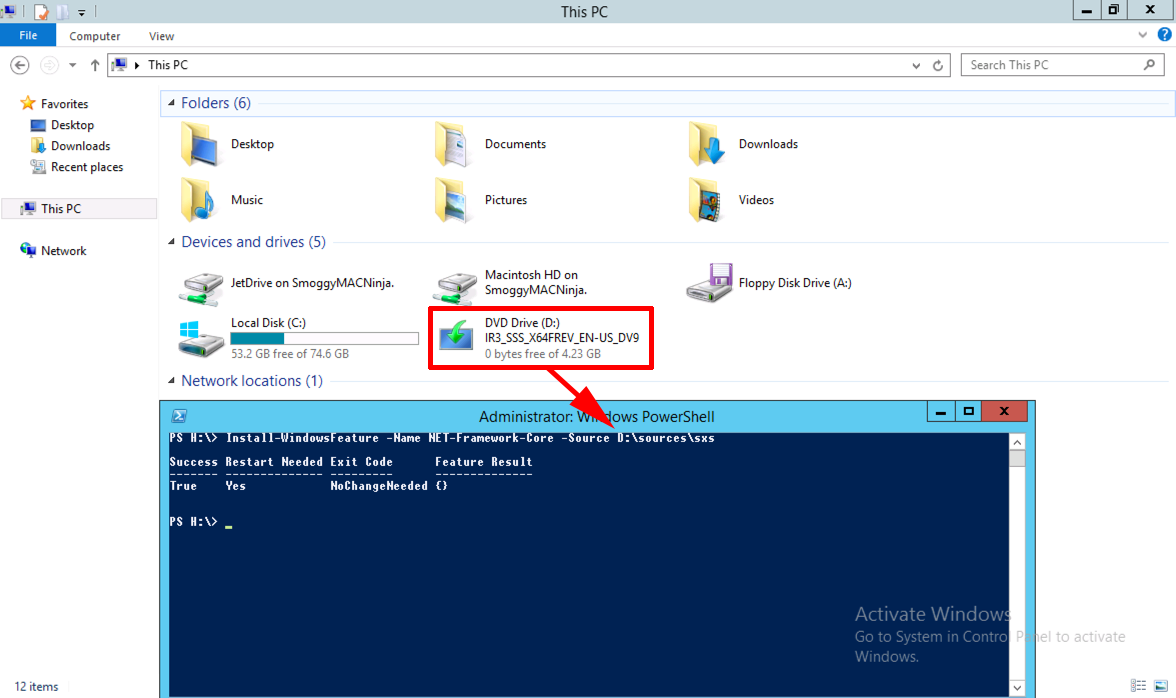The image size is (1176, 698).
Task: Go back using the back arrow button
Action: [20, 65]
